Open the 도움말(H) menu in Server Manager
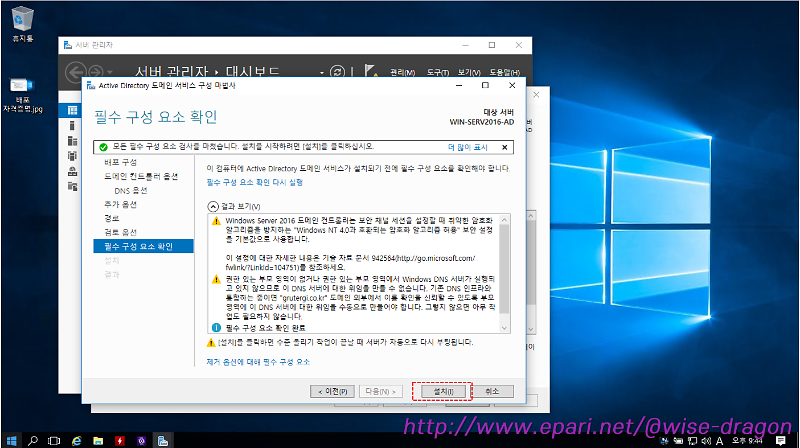This screenshot has width=800, height=448. (505, 72)
